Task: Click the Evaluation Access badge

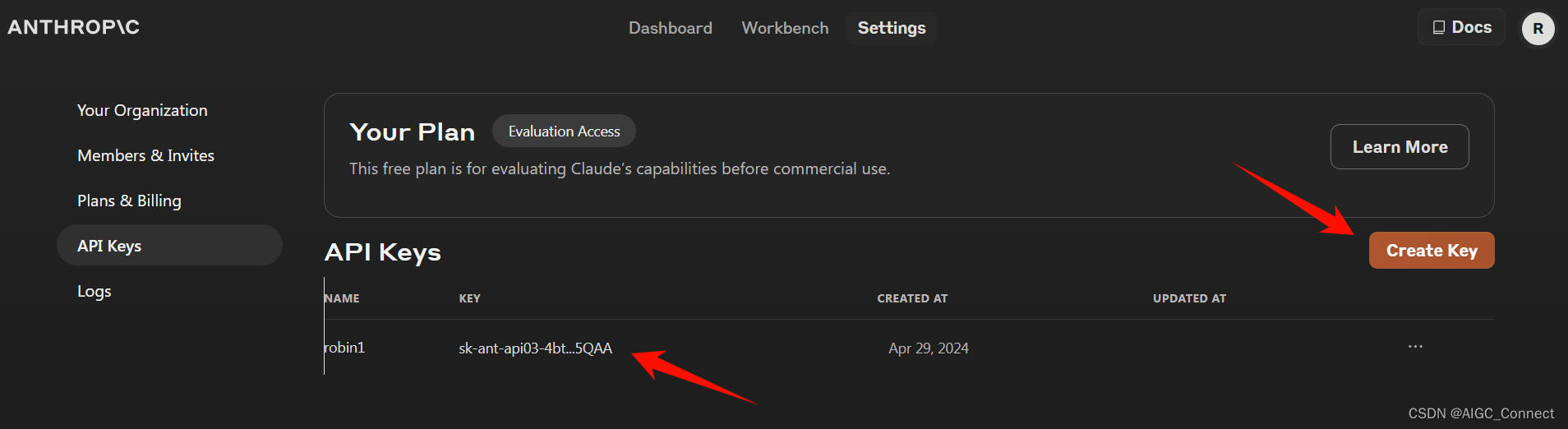Action: pyautogui.click(x=564, y=131)
